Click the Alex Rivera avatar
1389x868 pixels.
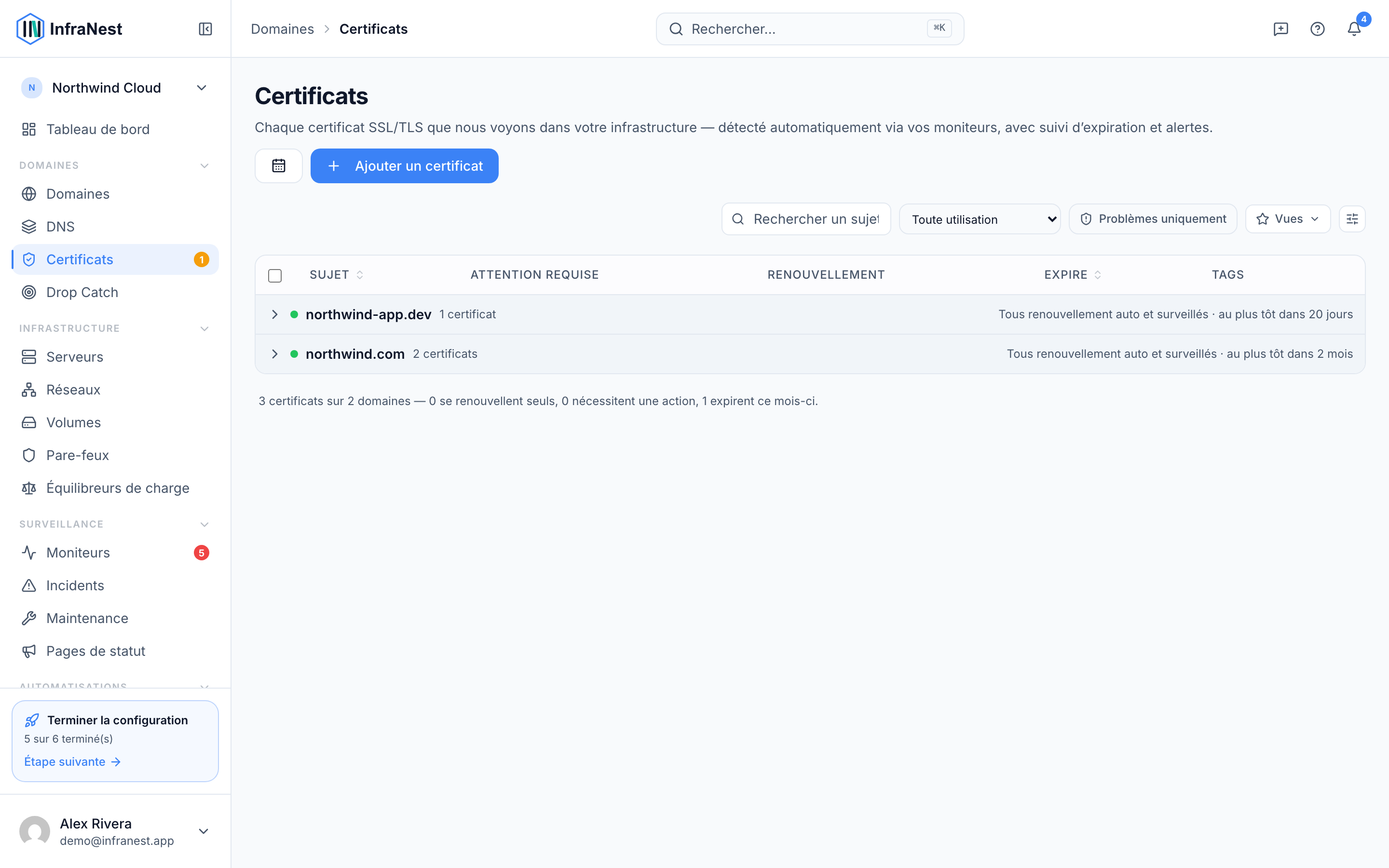point(34,831)
